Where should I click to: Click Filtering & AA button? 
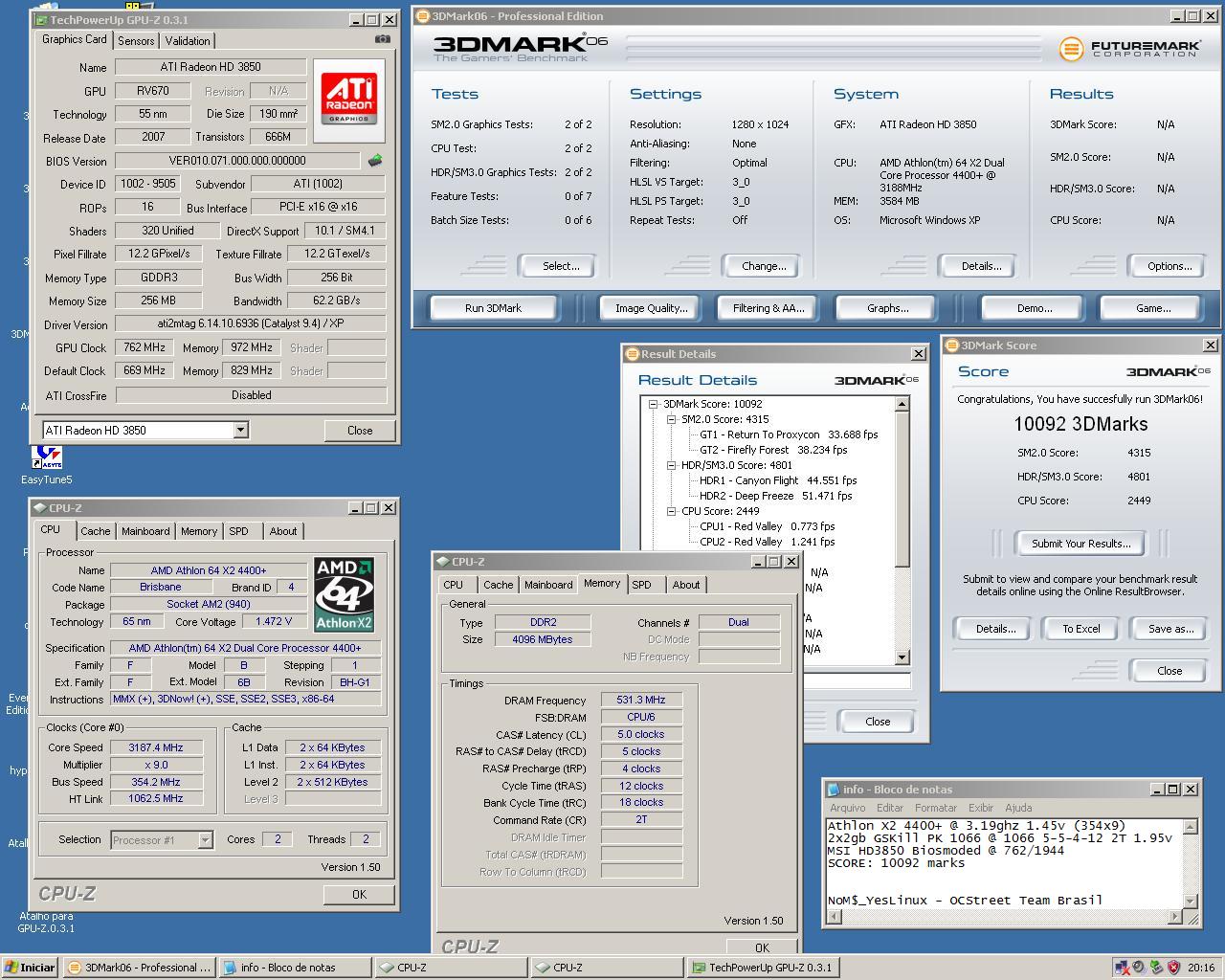[768, 308]
